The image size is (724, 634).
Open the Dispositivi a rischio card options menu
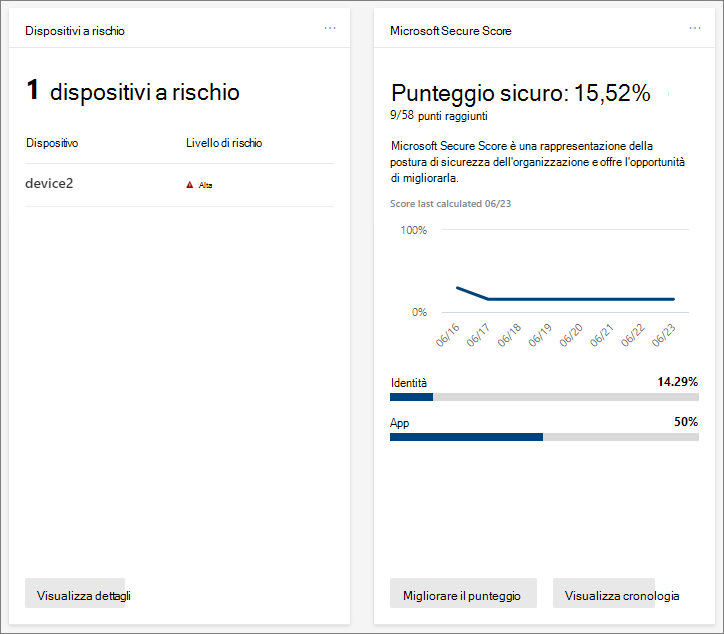coord(330,28)
